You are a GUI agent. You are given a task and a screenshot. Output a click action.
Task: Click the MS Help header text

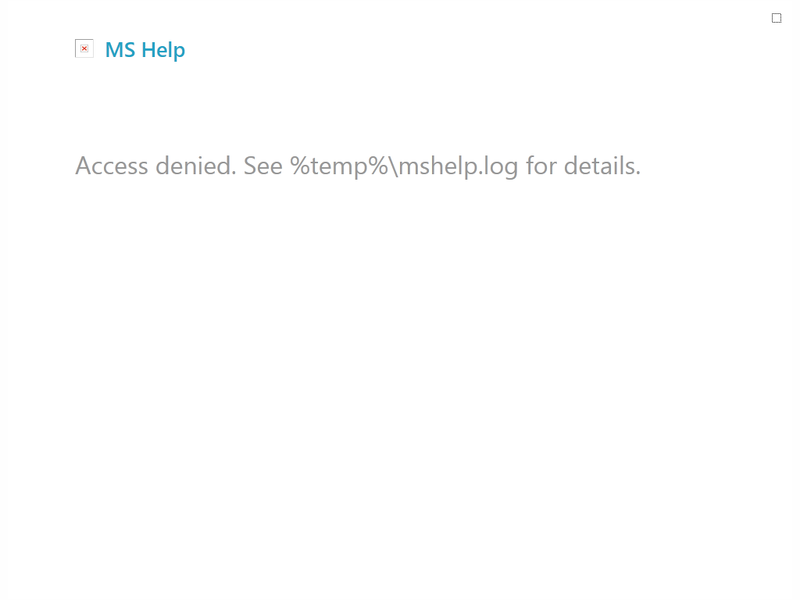[145, 49]
